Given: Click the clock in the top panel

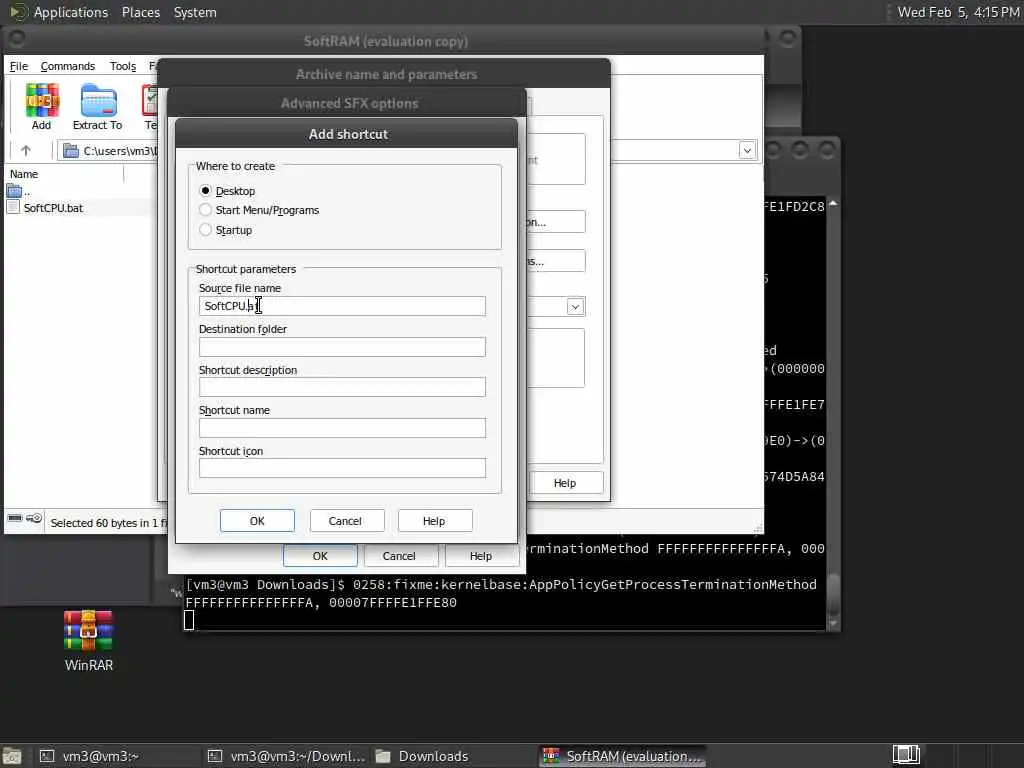Looking at the screenshot, I should pos(958,12).
